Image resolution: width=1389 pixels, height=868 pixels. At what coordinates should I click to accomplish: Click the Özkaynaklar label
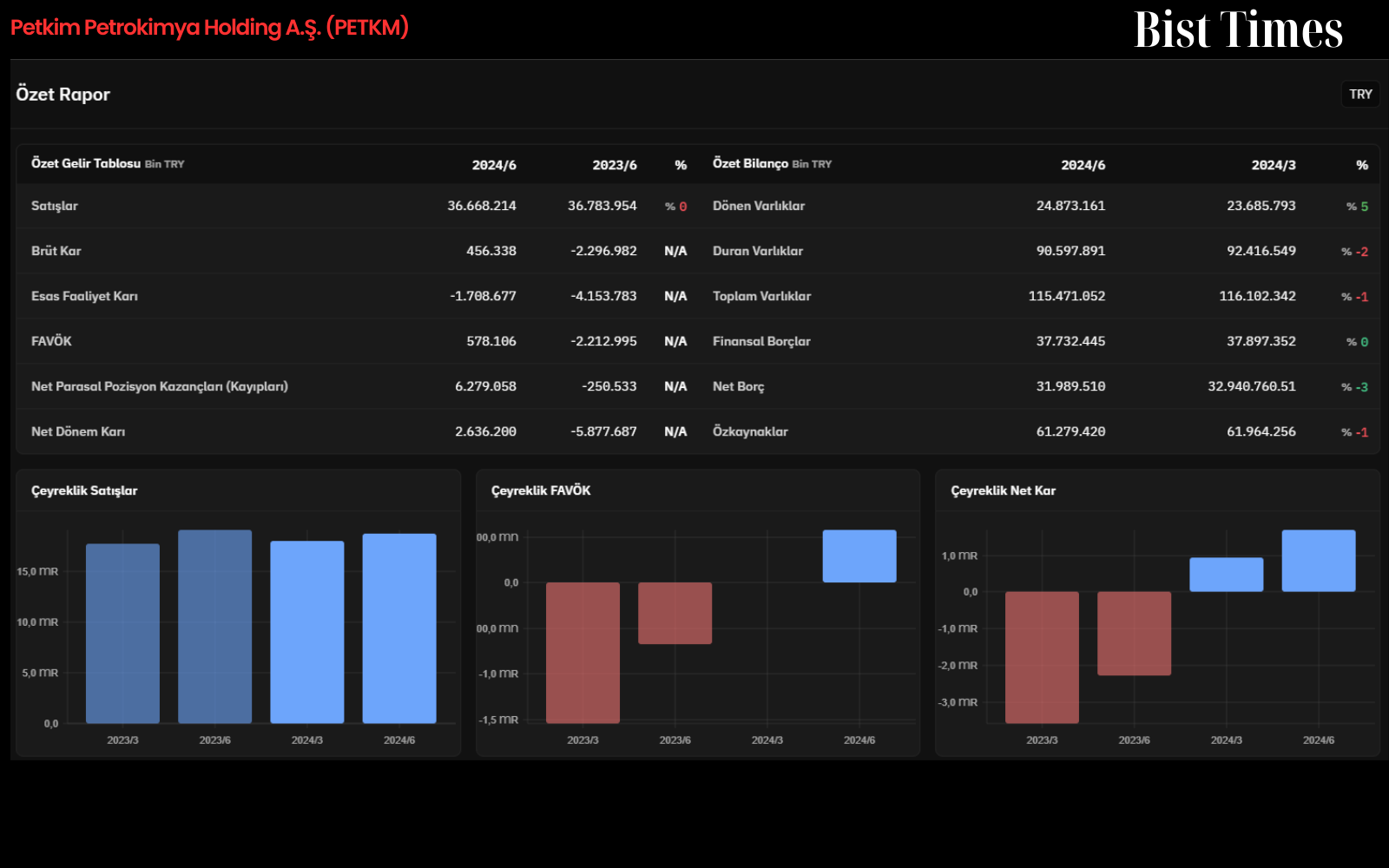(750, 431)
